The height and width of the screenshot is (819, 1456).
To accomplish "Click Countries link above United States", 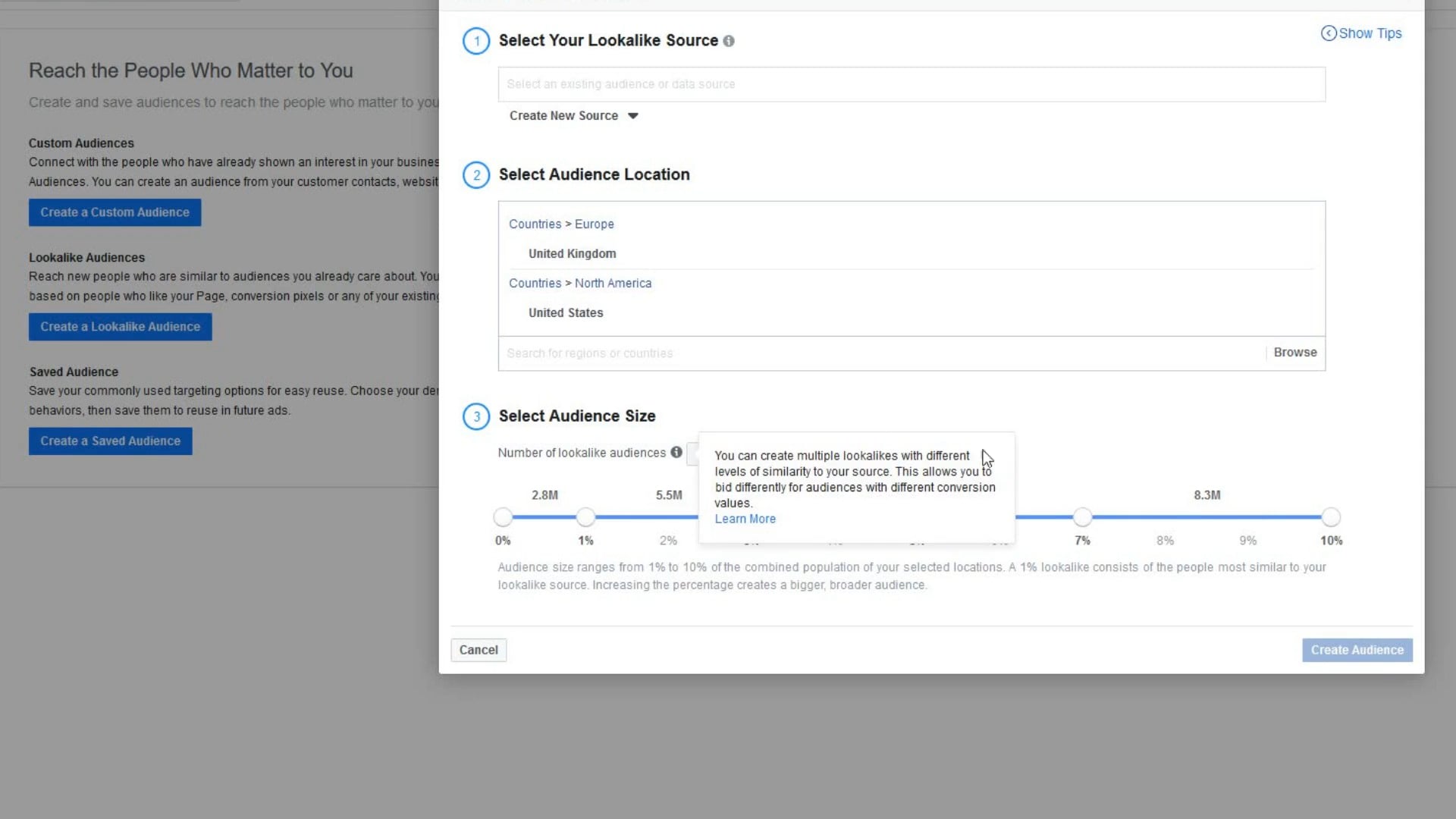I will pos(535,284).
